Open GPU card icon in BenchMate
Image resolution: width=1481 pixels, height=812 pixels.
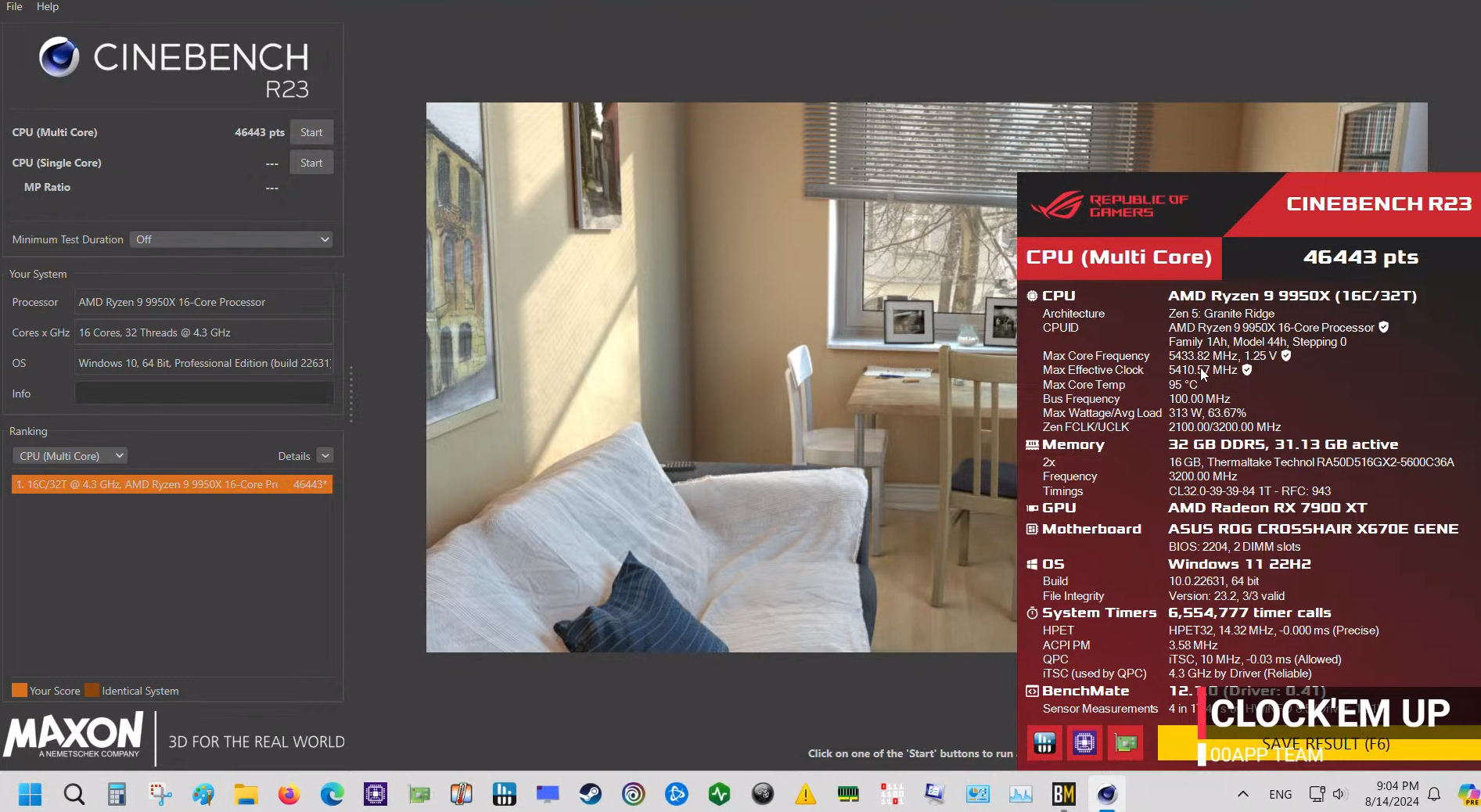tap(1126, 743)
